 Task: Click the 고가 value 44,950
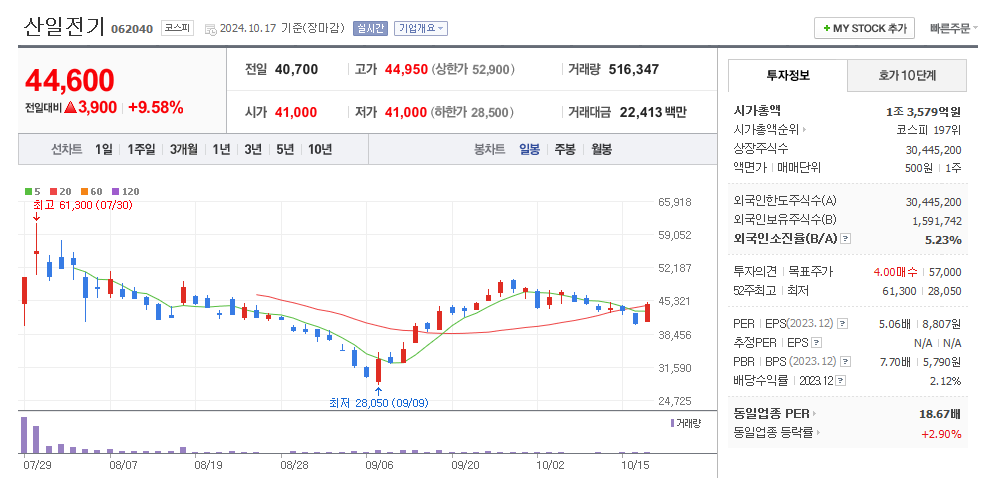point(406,70)
